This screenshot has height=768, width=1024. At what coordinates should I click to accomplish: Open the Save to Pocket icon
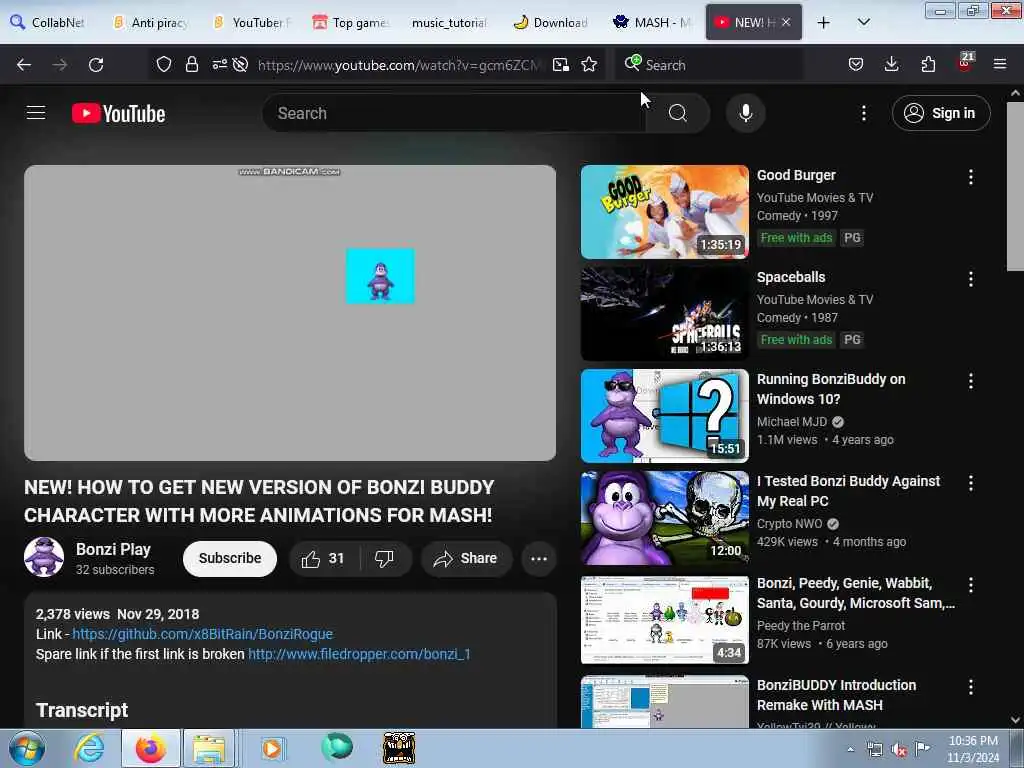(856, 64)
